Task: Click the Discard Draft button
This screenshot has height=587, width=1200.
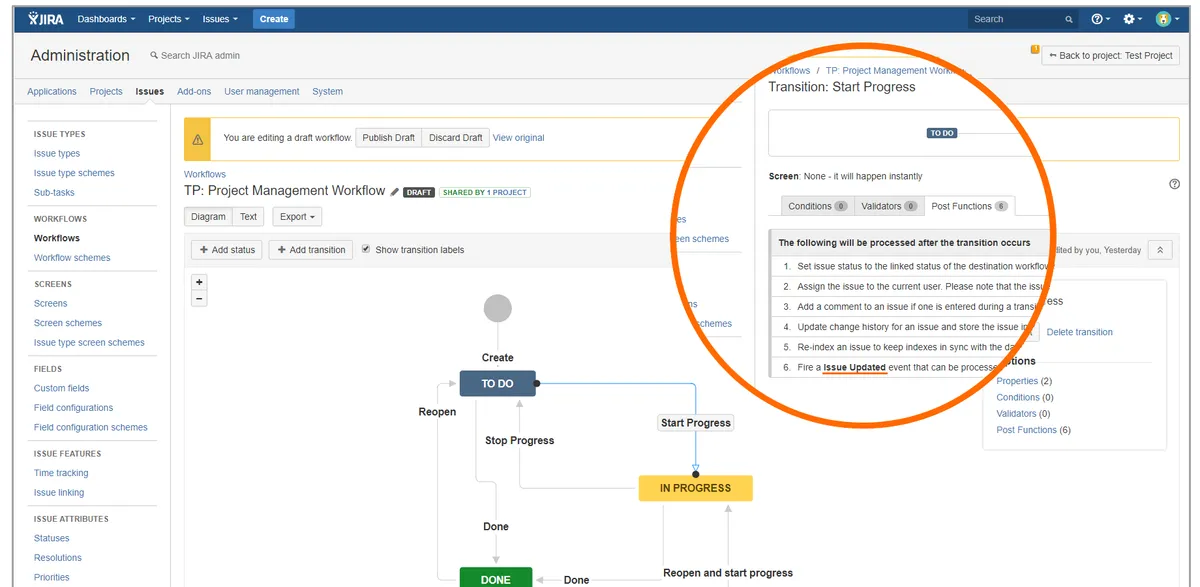Action: (456, 138)
